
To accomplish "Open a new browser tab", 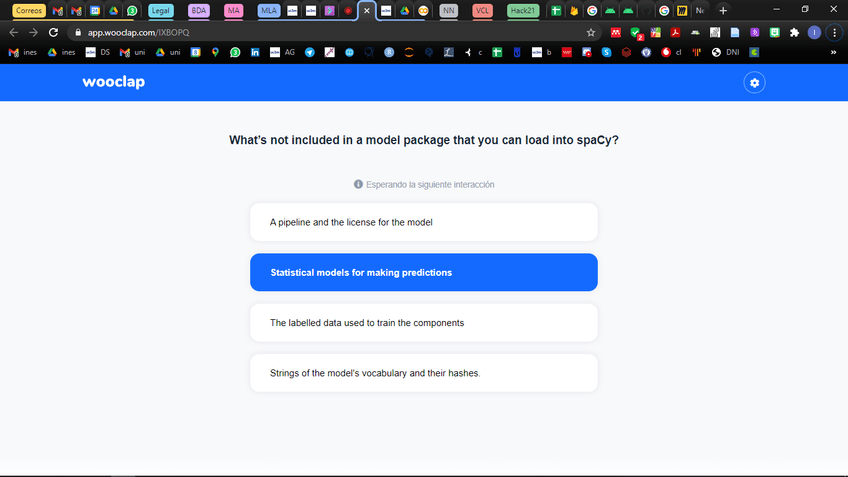I will [x=723, y=10].
